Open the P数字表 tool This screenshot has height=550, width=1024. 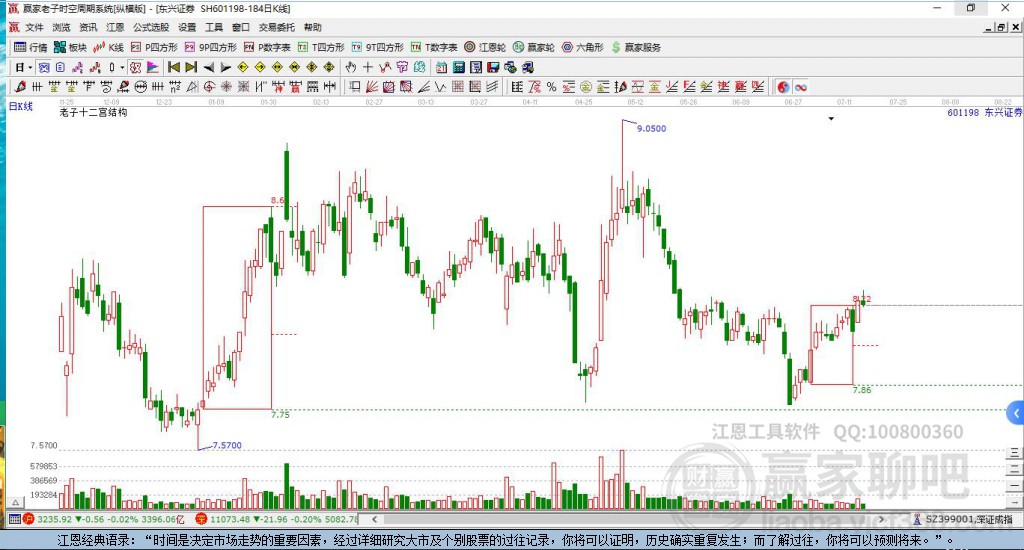(267, 47)
